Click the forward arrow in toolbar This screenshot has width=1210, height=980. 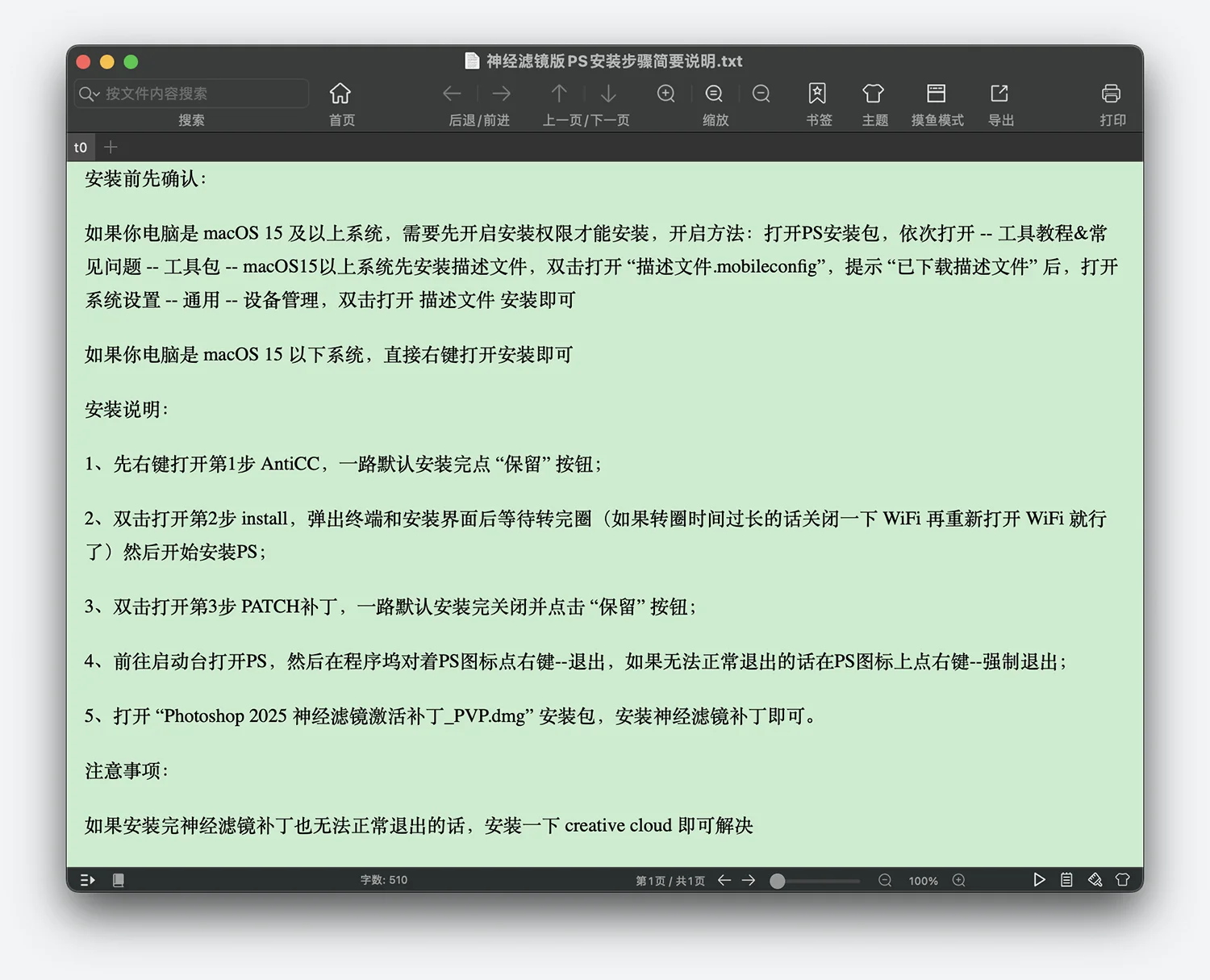point(502,94)
